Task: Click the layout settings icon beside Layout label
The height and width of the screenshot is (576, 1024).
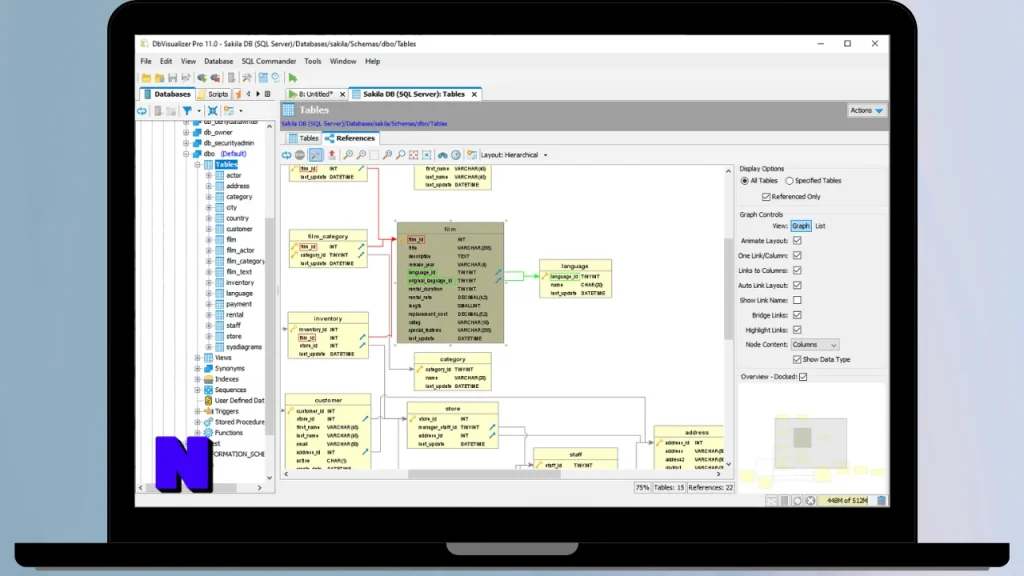Action: coord(472,155)
